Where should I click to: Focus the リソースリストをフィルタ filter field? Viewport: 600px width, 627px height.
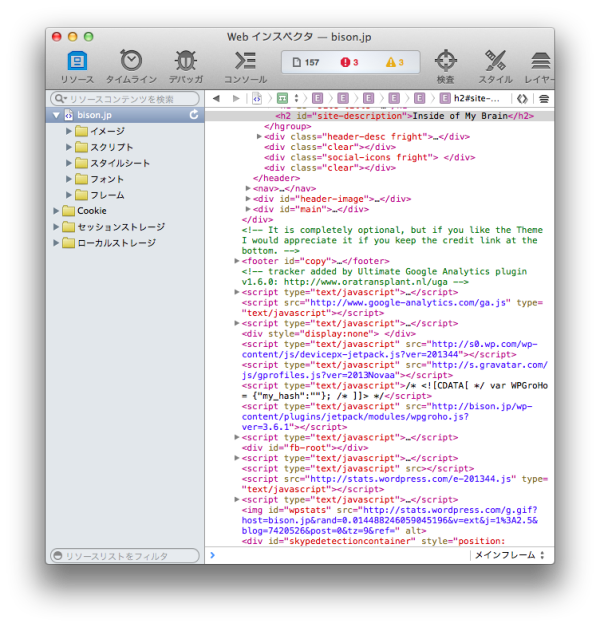tap(125, 556)
